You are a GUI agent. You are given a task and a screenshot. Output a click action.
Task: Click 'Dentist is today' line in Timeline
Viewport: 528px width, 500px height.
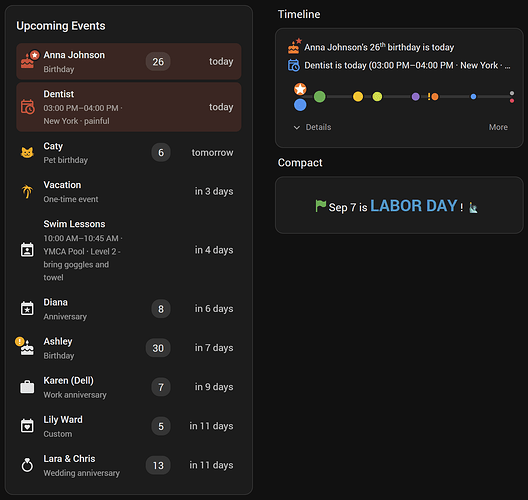(x=407, y=65)
